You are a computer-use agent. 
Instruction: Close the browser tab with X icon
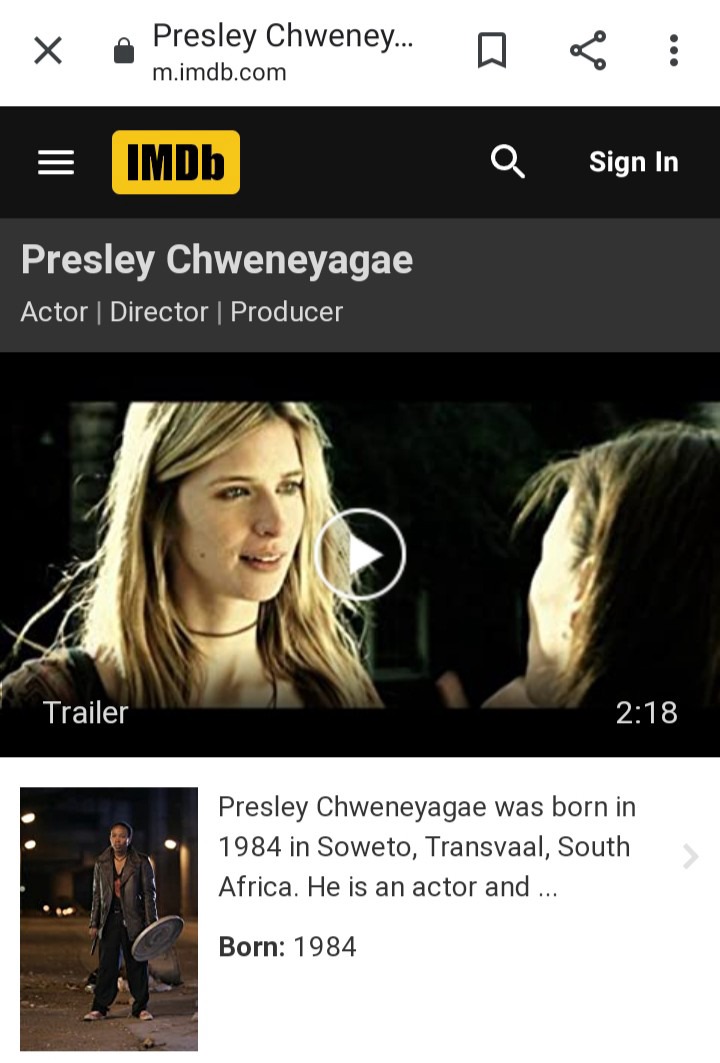pyautogui.click(x=48, y=51)
